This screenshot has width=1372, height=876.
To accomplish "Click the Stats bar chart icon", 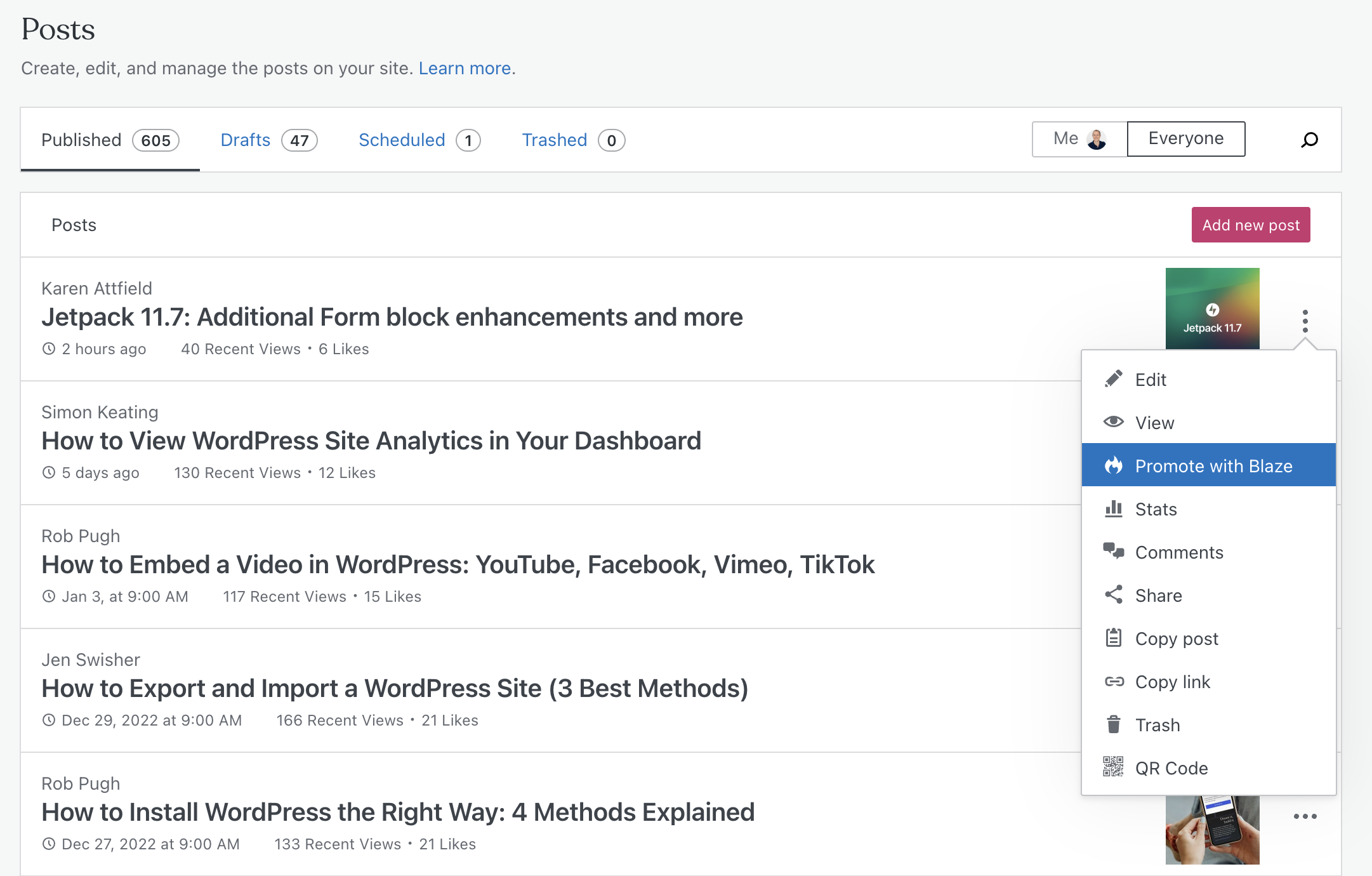I will coord(1114,508).
